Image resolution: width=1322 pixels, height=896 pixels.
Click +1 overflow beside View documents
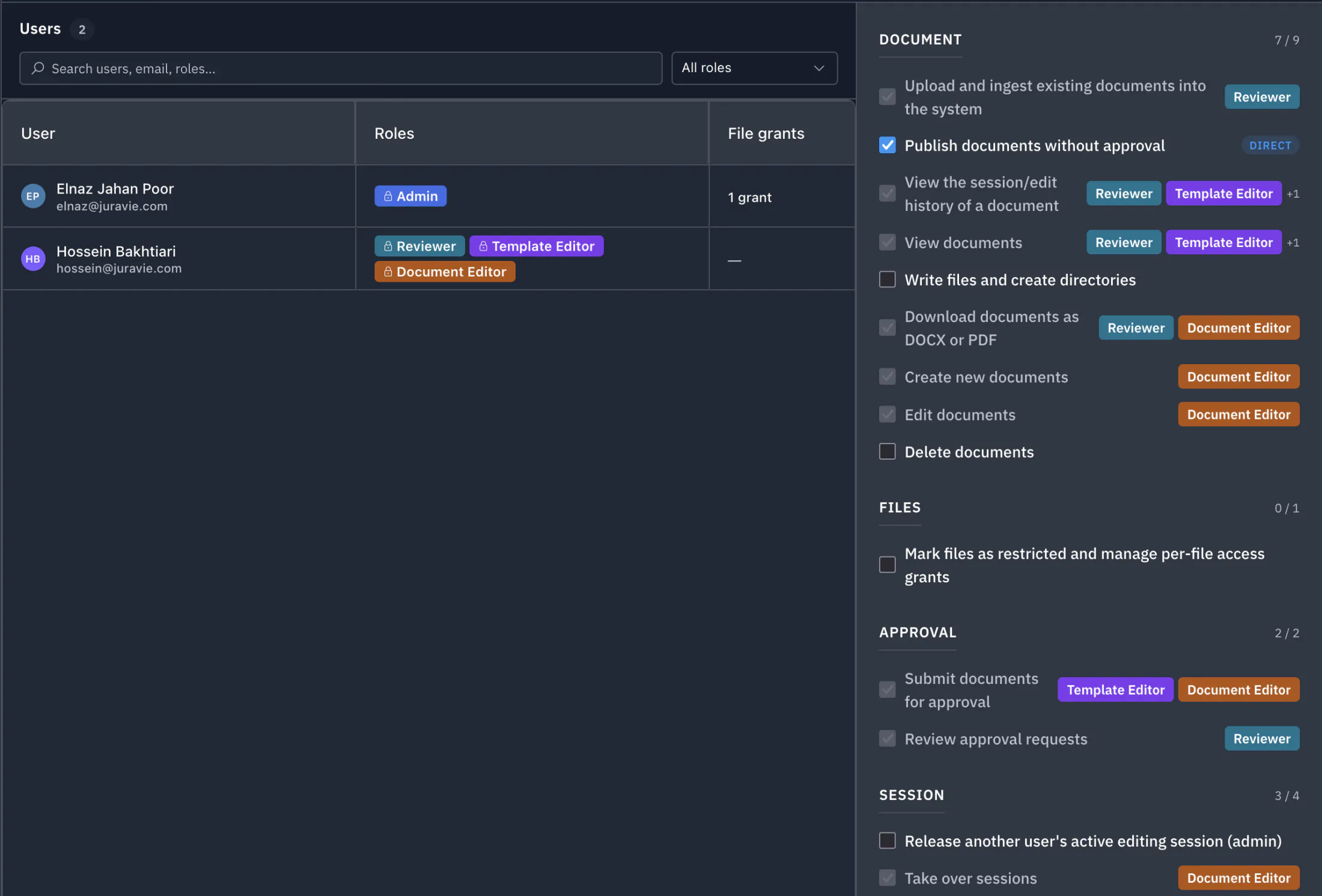pos(1293,243)
